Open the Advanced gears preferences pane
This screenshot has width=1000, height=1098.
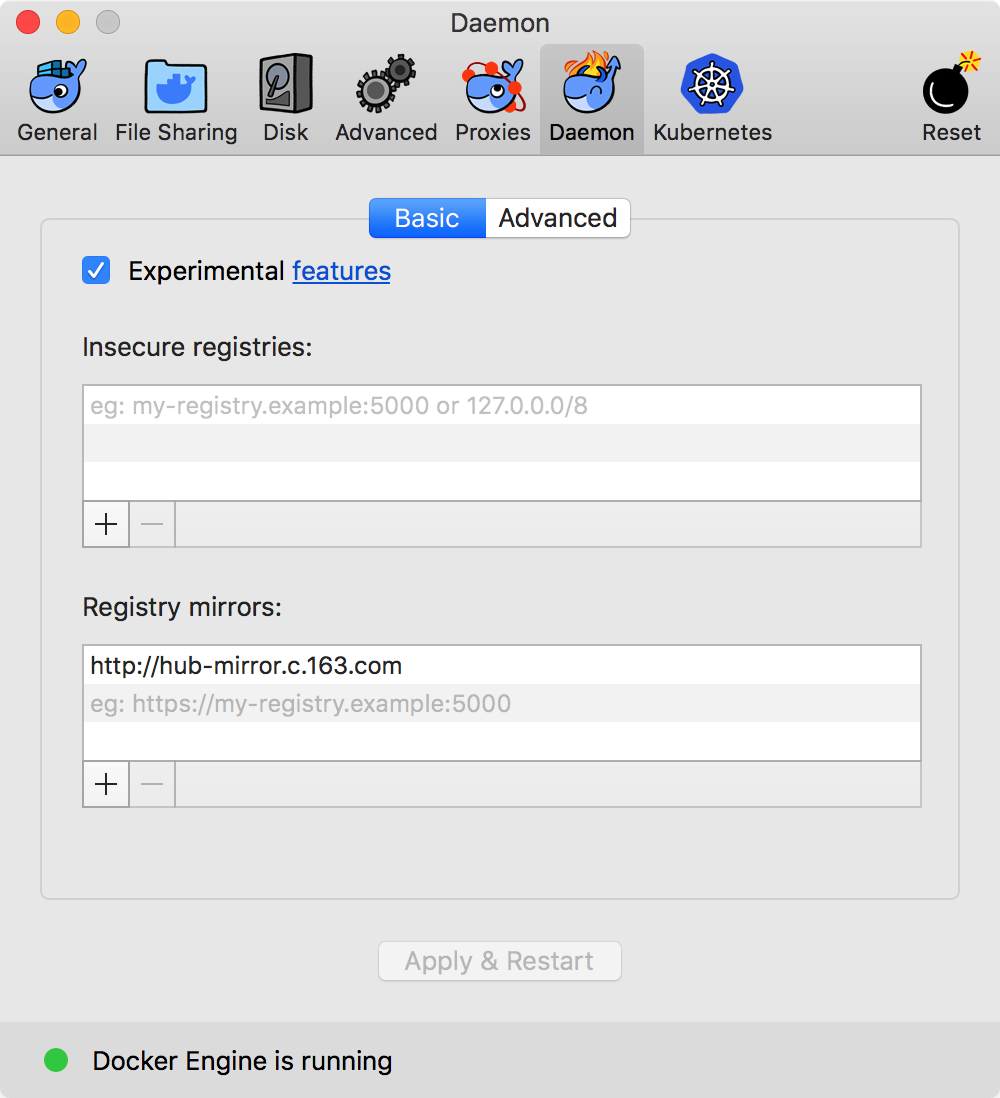pyautogui.click(x=386, y=100)
